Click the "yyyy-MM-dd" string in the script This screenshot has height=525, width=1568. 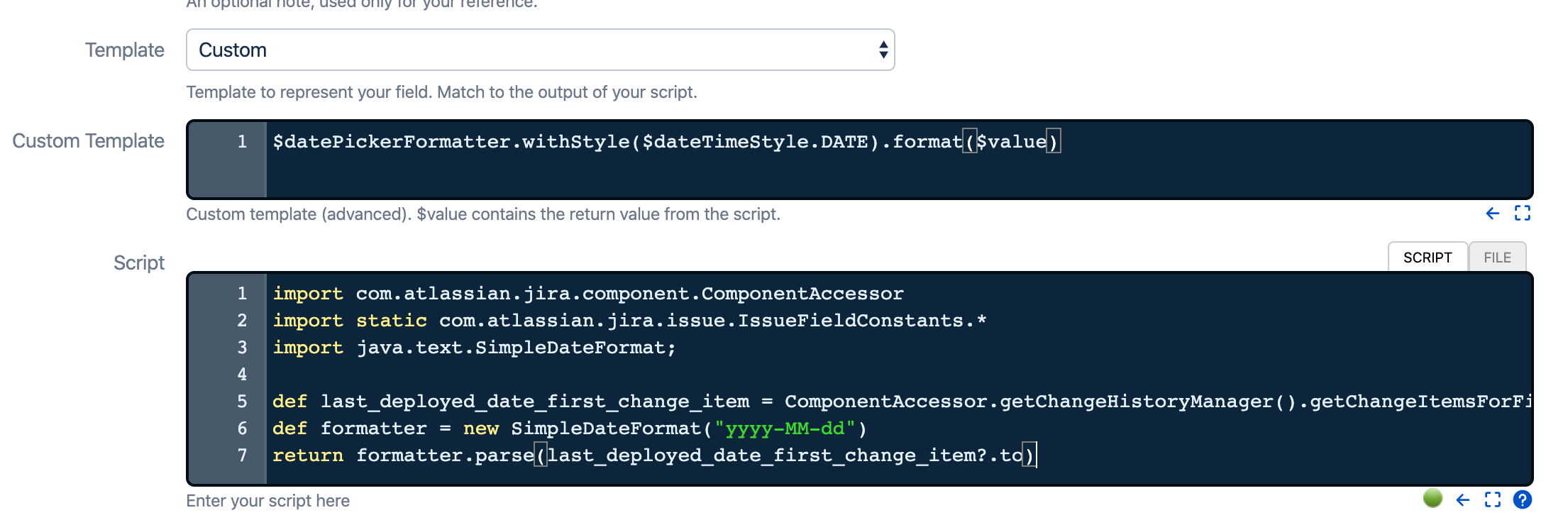tap(785, 429)
